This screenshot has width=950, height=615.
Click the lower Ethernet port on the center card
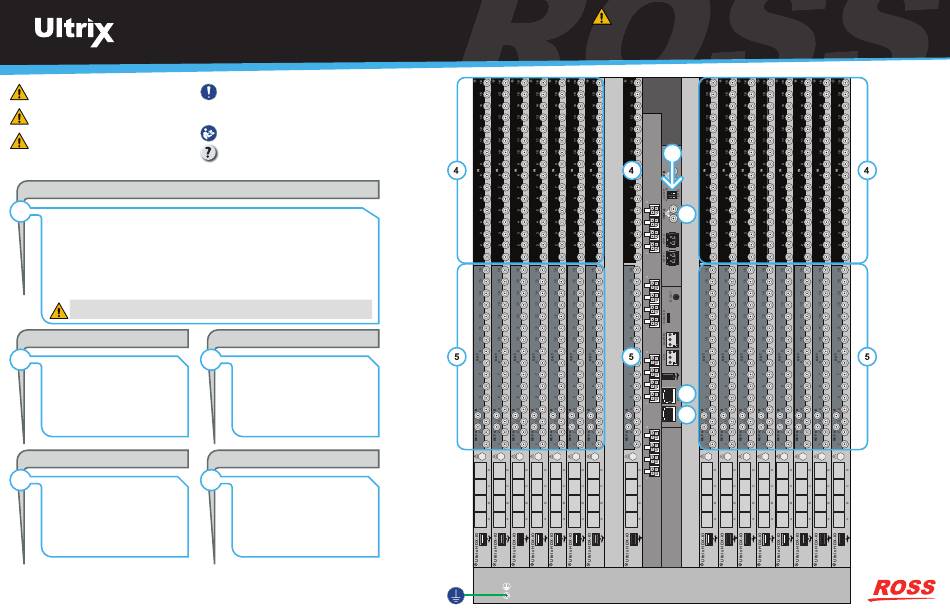669,415
